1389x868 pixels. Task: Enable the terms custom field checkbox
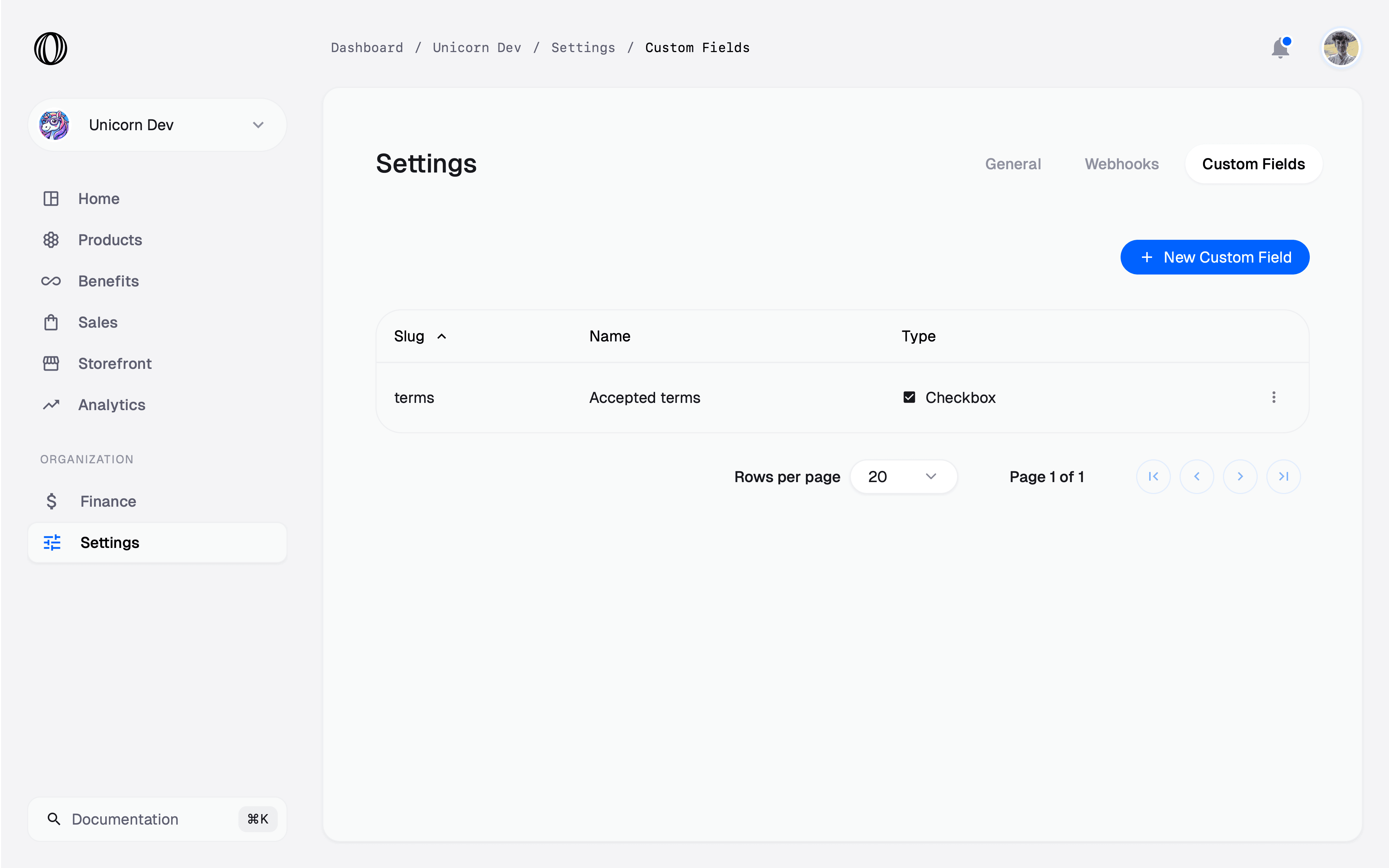[908, 397]
